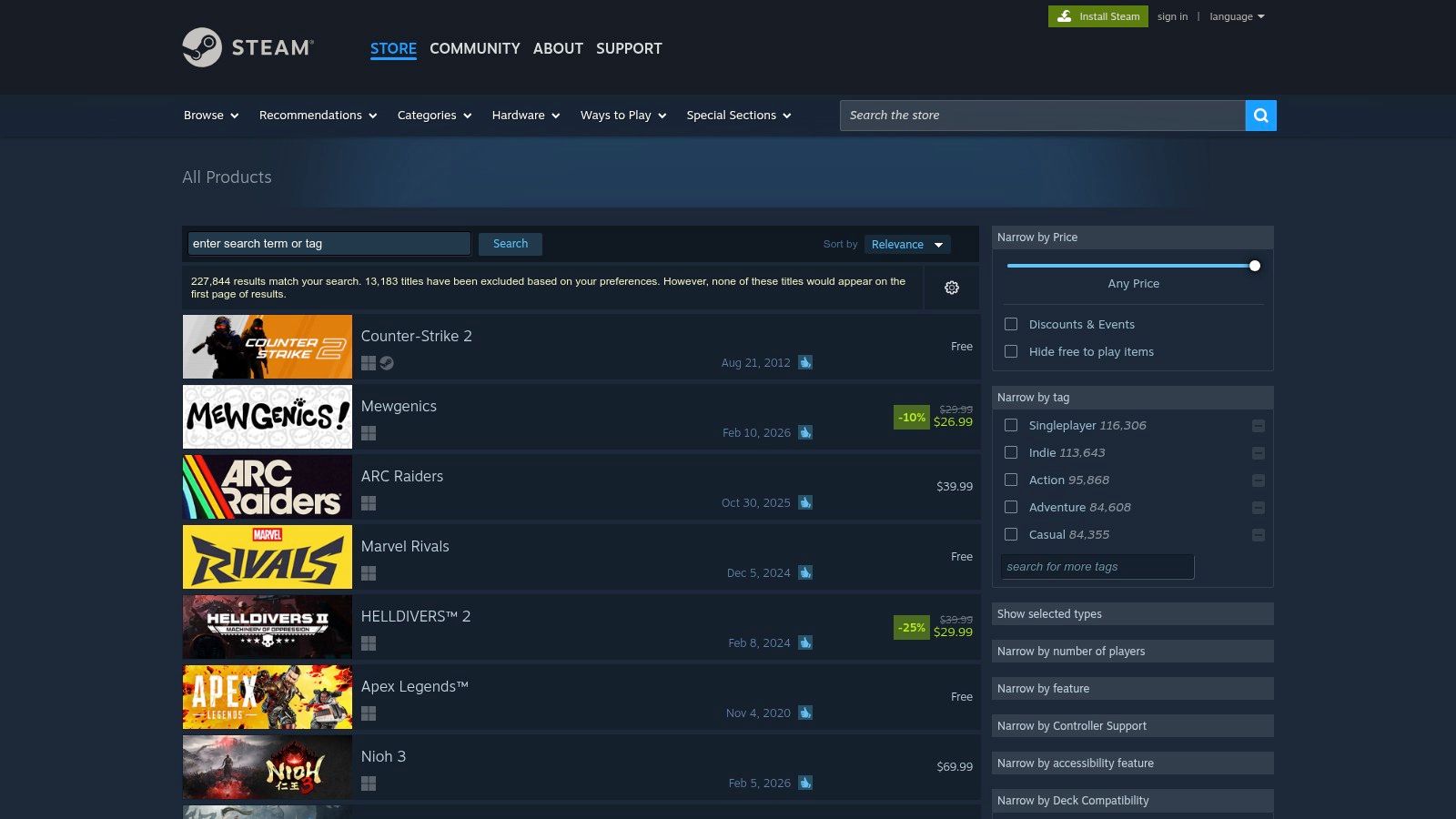This screenshot has width=1456, height=819.
Task: Click the thumbs-up review icon next to Mewgenics' date
Action: click(x=804, y=432)
